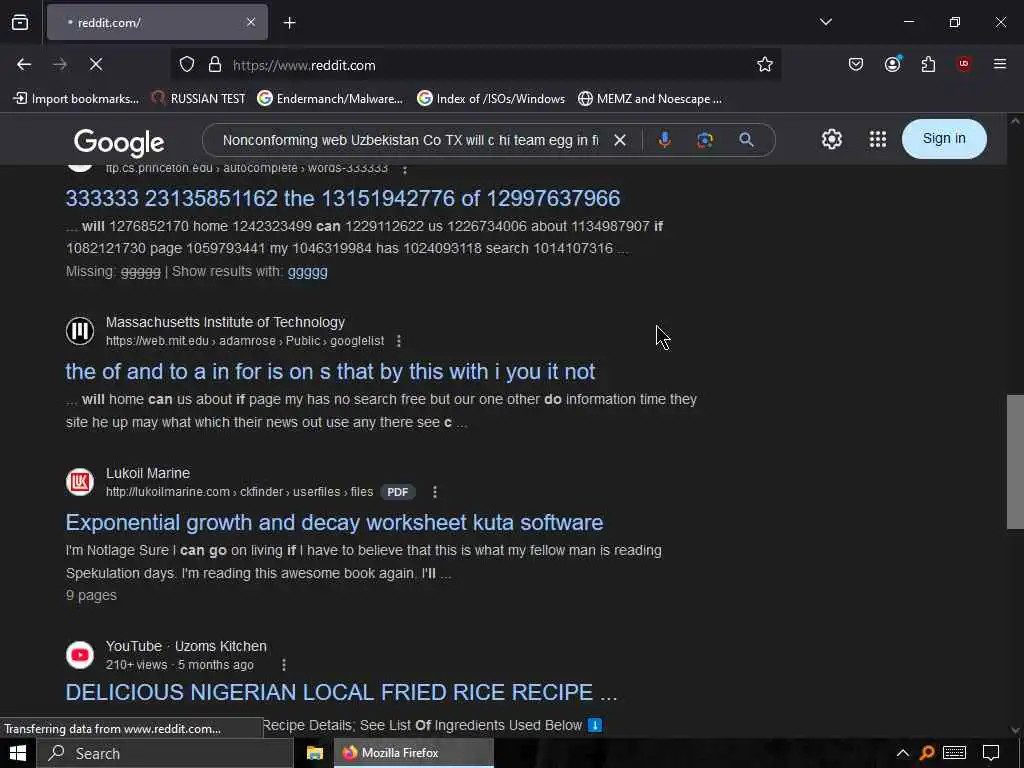
Task: Open Firefox application hamburger menu
Action: pyautogui.click(x=999, y=64)
